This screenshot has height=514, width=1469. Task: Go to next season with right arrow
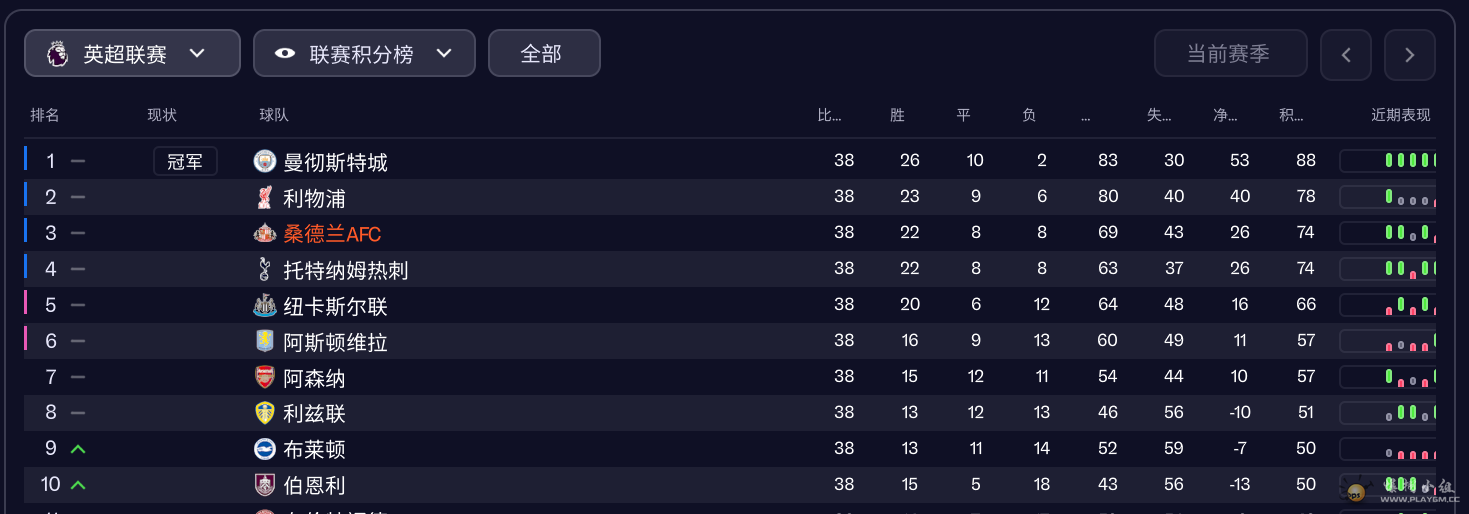(x=1409, y=55)
